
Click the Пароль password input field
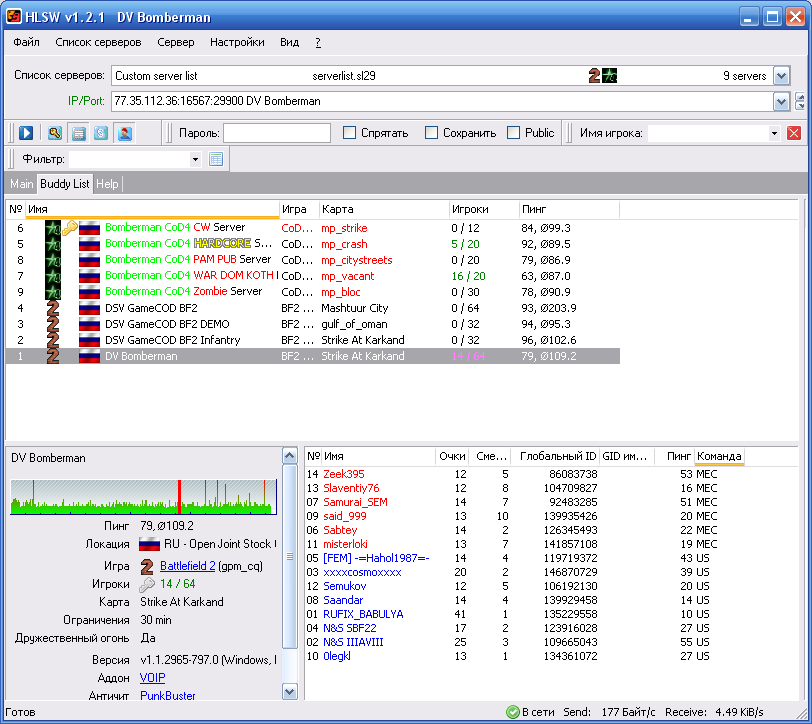point(276,133)
